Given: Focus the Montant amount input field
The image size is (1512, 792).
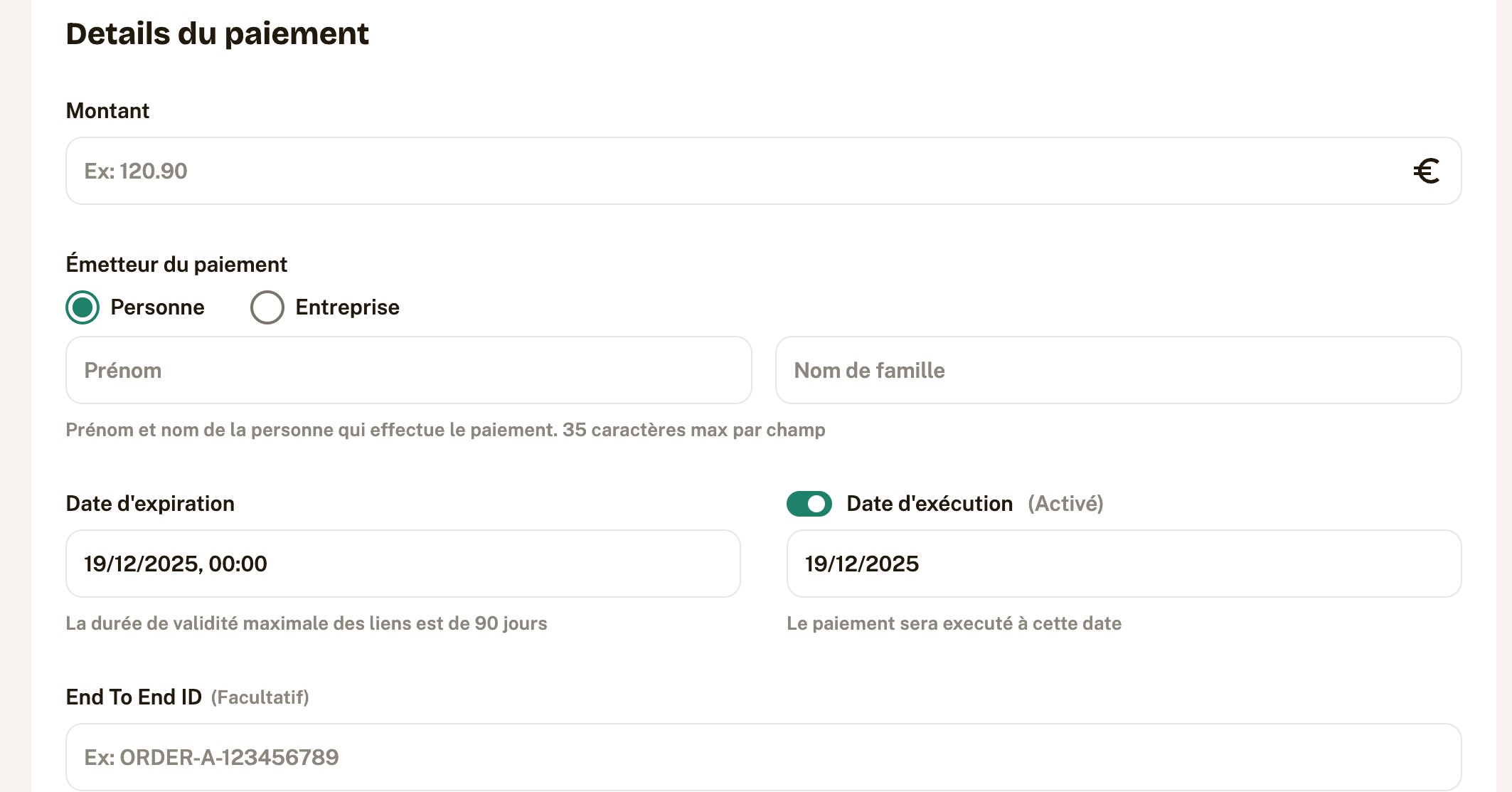Looking at the screenshot, I should point(711,171).
